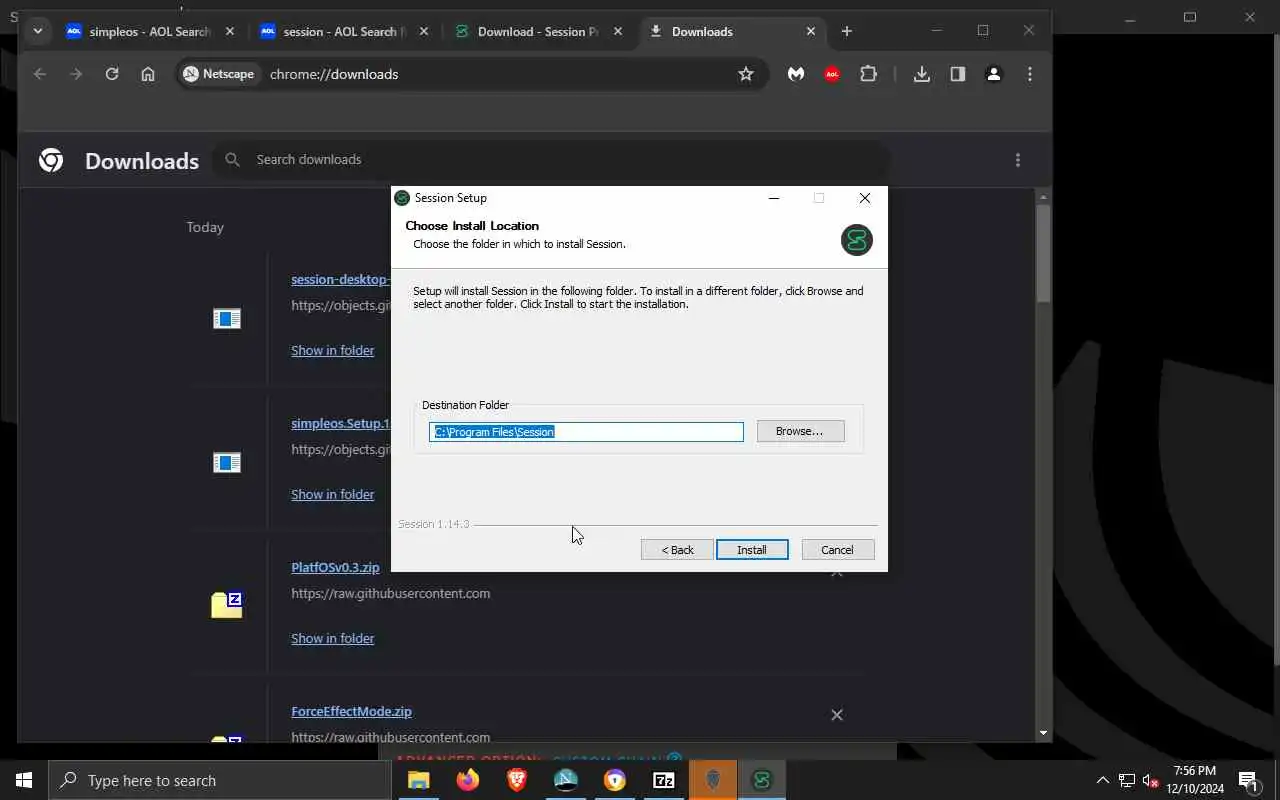The width and height of the screenshot is (1280, 800).
Task: Open File Explorer from the taskbar
Action: point(419,780)
